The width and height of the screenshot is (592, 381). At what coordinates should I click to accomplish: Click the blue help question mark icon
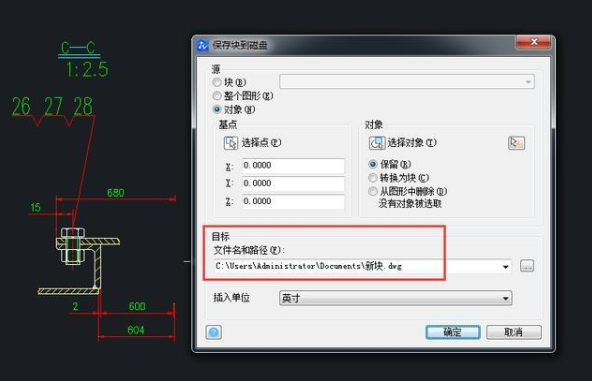[214, 332]
